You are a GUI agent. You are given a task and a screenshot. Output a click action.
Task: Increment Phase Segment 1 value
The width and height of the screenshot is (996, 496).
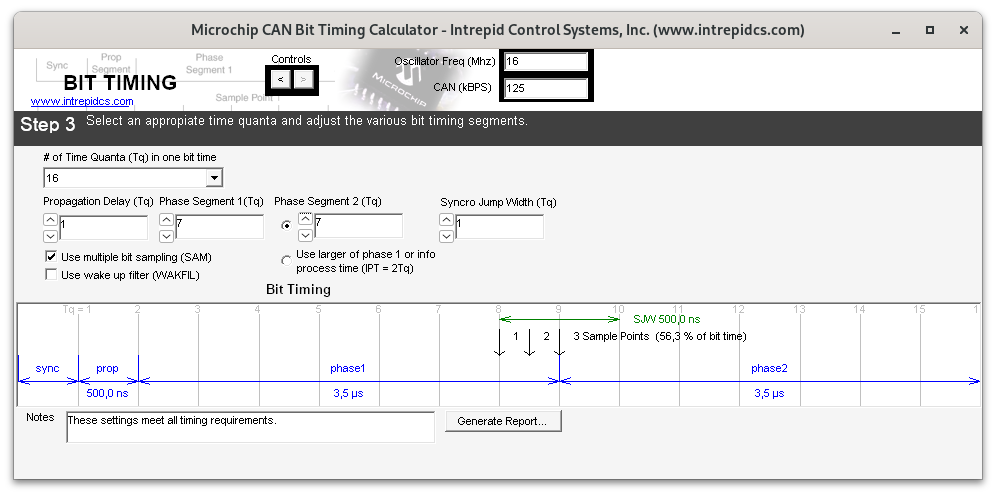[x=166, y=220]
